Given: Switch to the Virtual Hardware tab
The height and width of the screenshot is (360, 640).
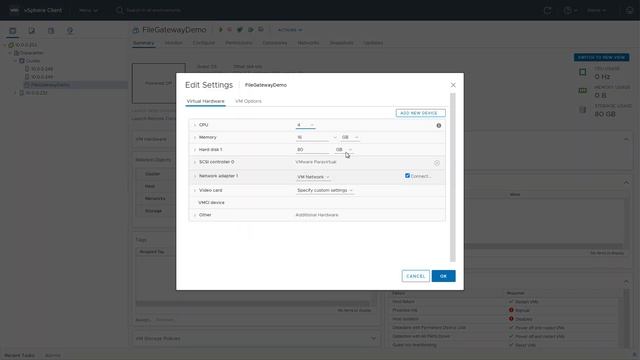Looking at the screenshot, I should click(205, 101).
